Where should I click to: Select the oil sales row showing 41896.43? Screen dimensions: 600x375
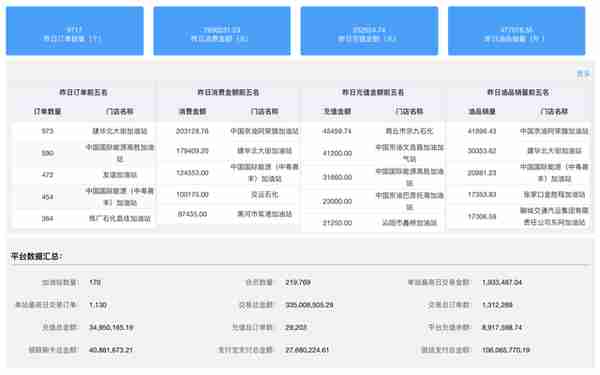coord(518,131)
